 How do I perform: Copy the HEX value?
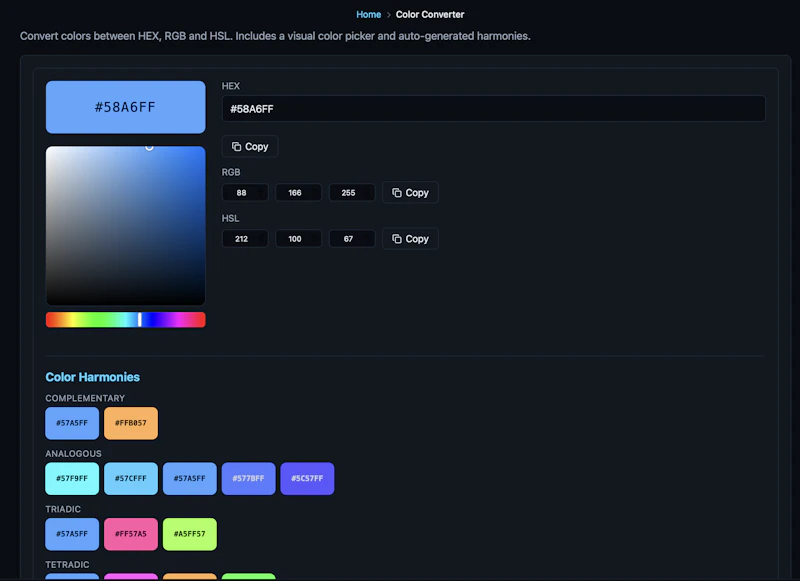pyautogui.click(x=250, y=146)
